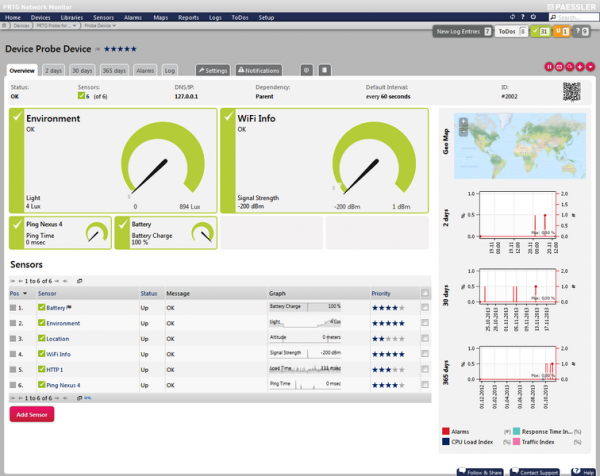Click the Battery Charge mini graph bar
Image resolution: width=600 pixels, height=476 pixels.
point(305,307)
